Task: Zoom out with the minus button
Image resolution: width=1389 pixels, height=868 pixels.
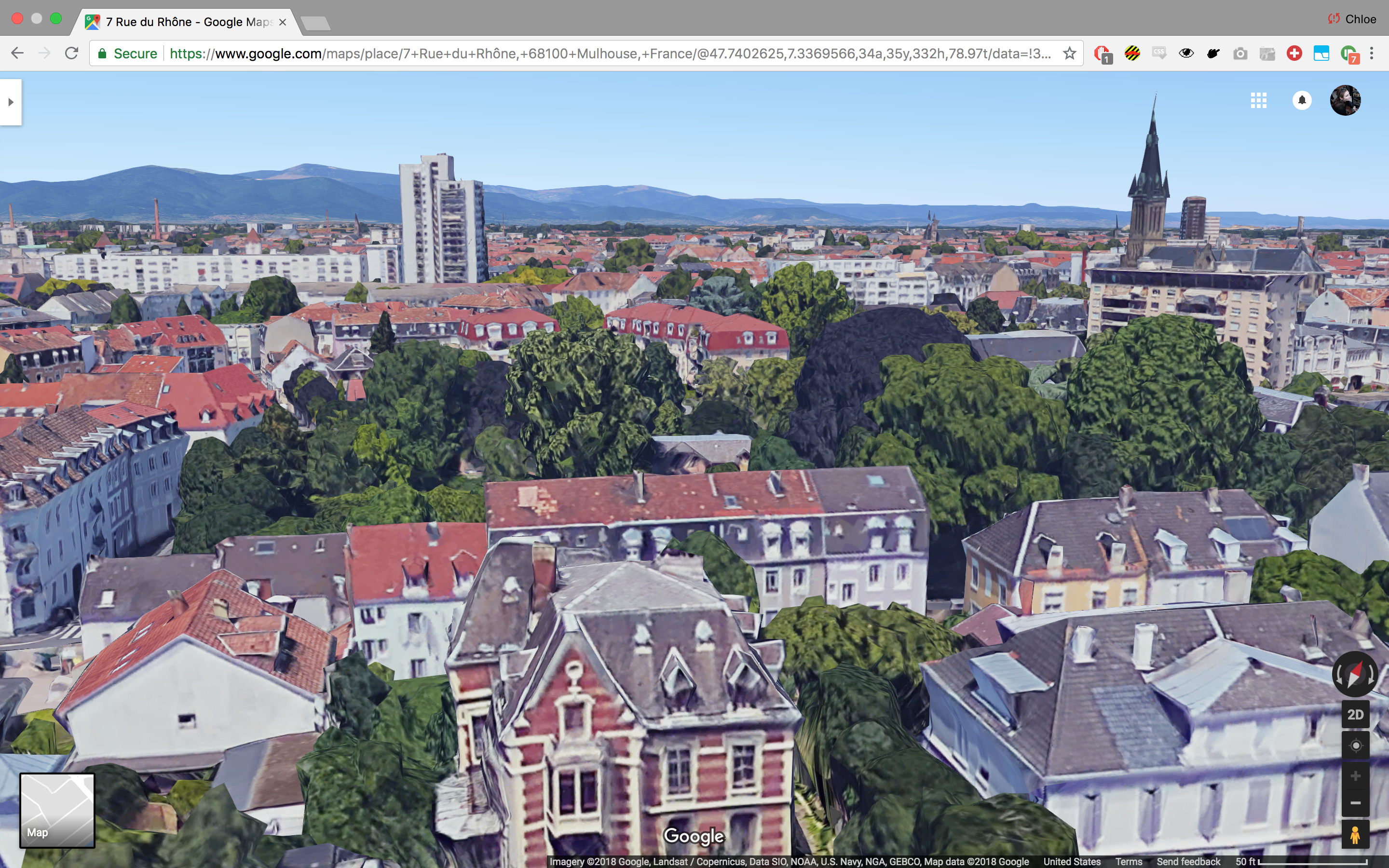Action: tap(1355, 802)
